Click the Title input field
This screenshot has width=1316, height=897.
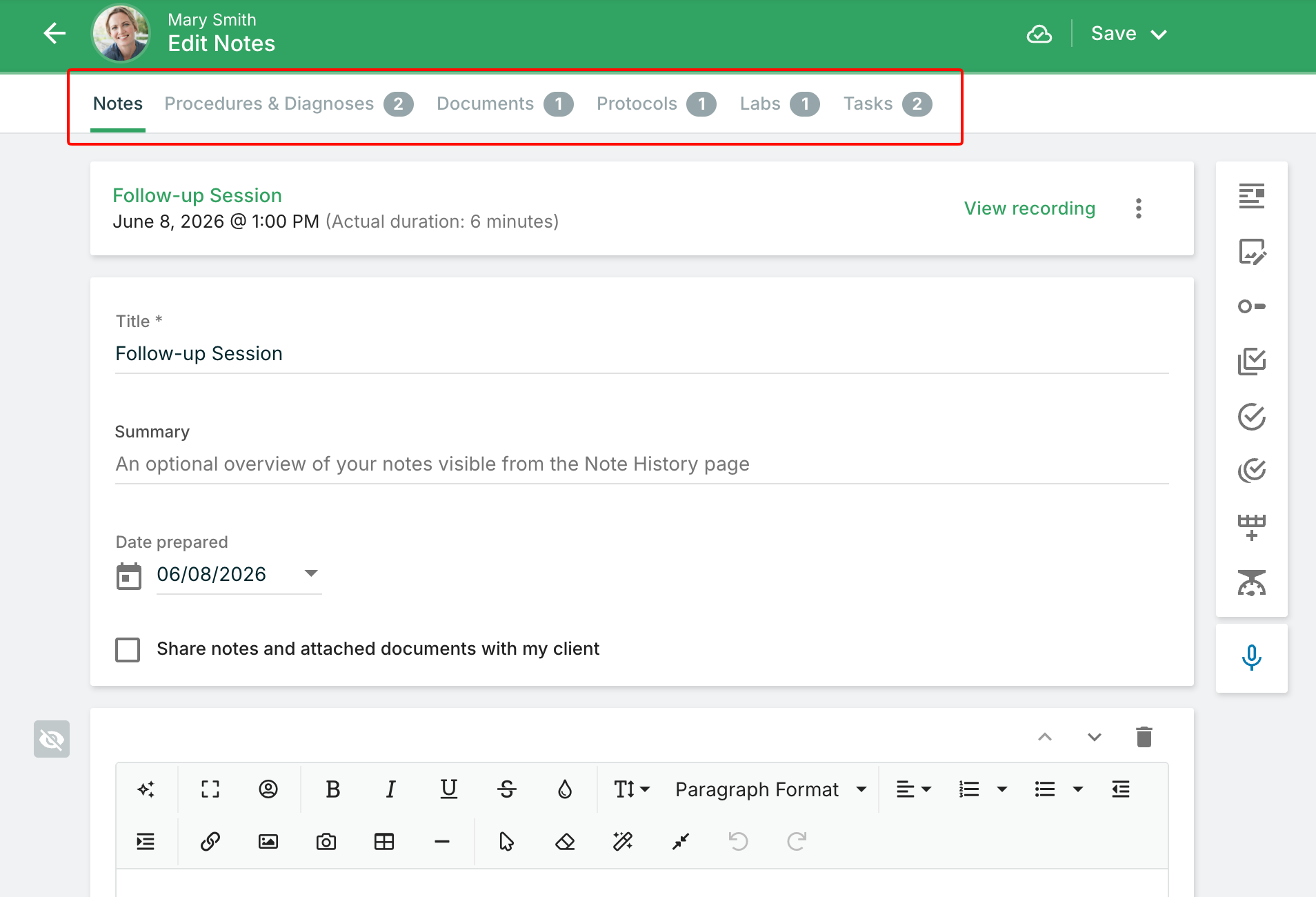(x=641, y=354)
